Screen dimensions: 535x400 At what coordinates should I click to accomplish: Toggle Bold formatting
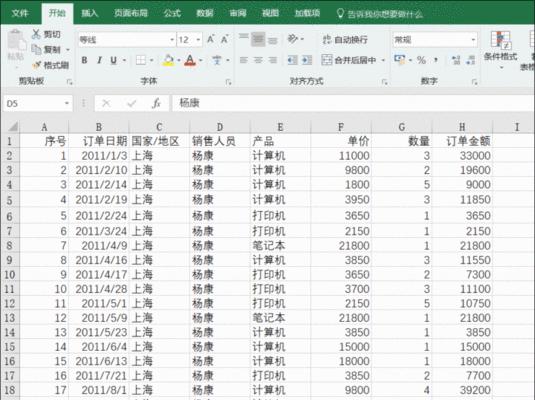click(84, 60)
